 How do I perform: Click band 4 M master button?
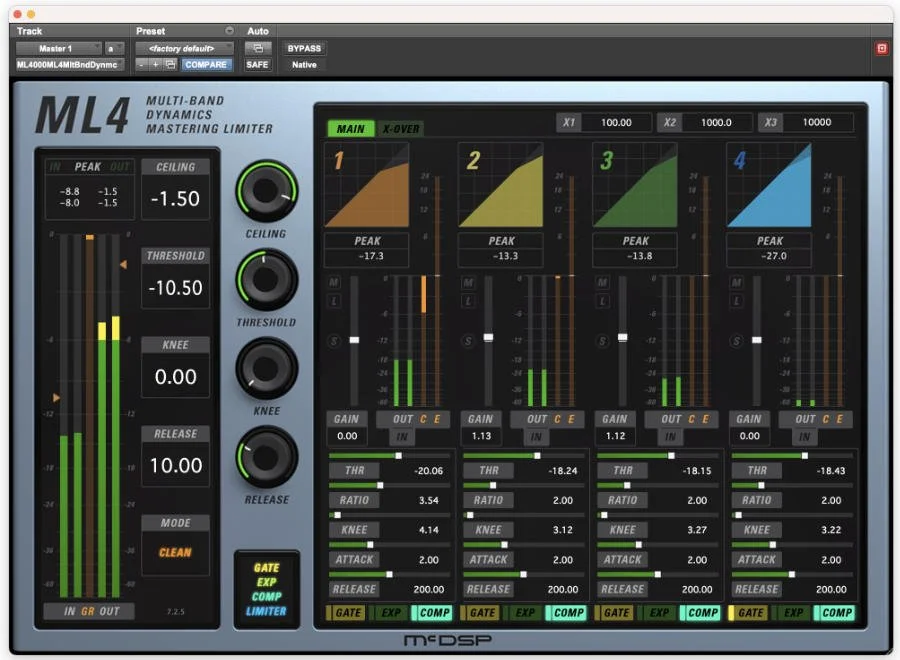pyautogui.click(x=736, y=282)
